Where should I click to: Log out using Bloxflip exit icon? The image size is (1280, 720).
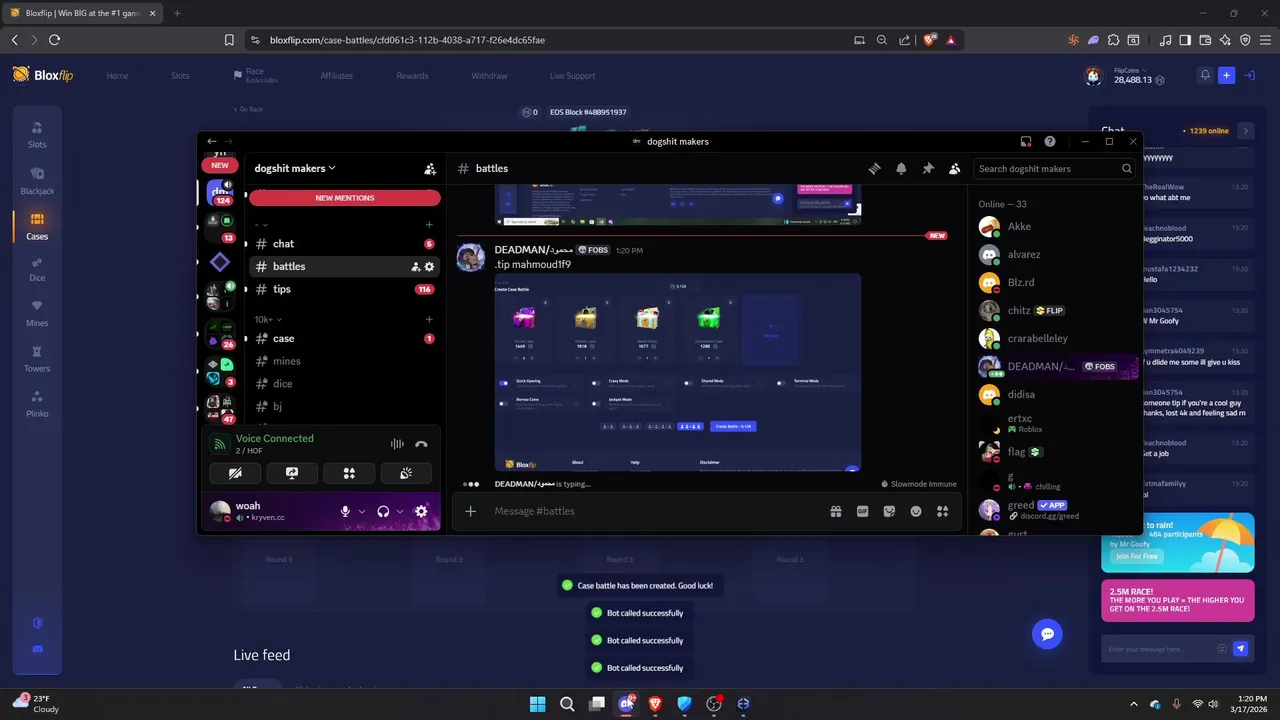[1250, 75]
